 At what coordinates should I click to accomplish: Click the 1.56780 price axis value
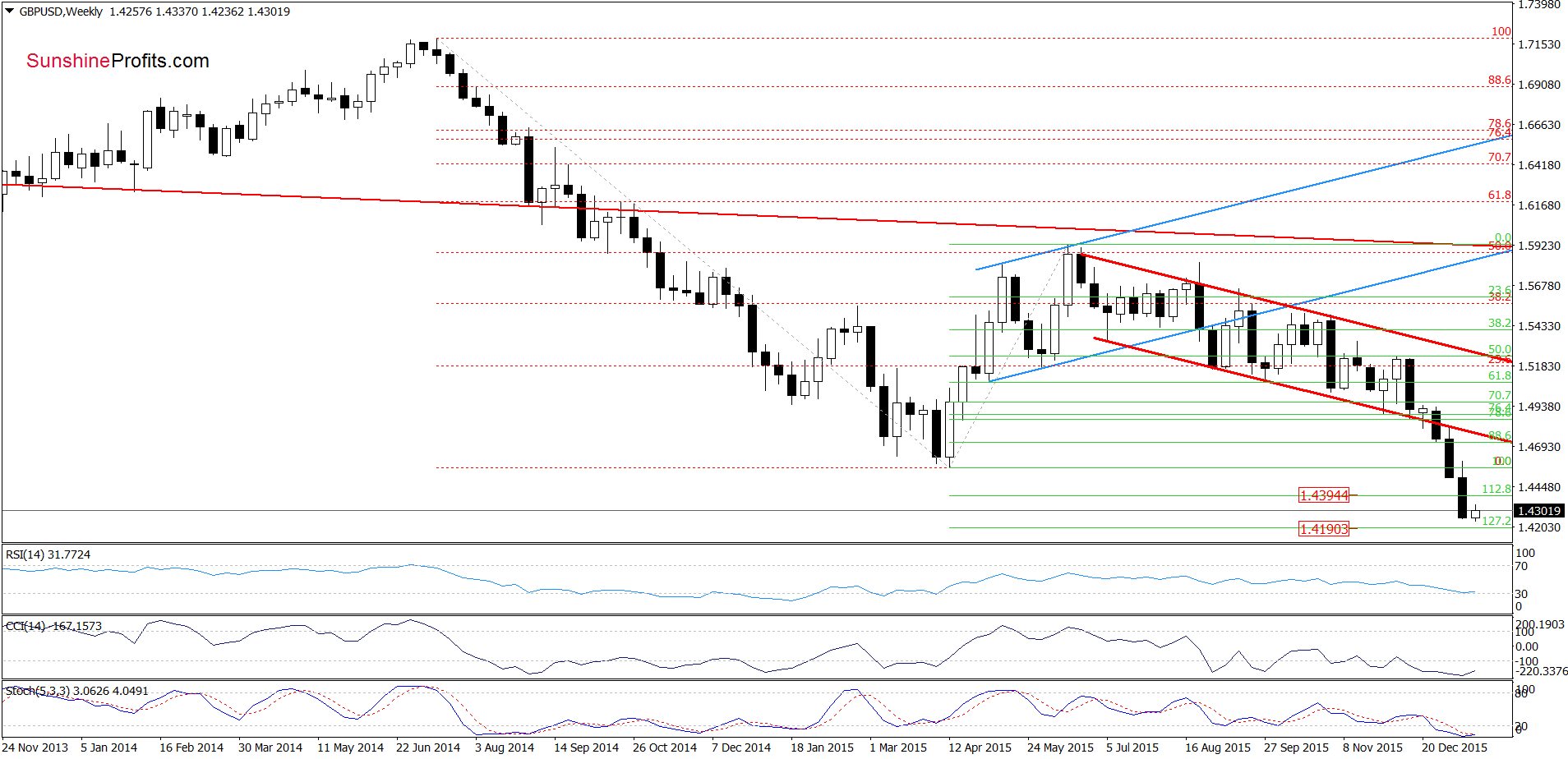[1538, 286]
